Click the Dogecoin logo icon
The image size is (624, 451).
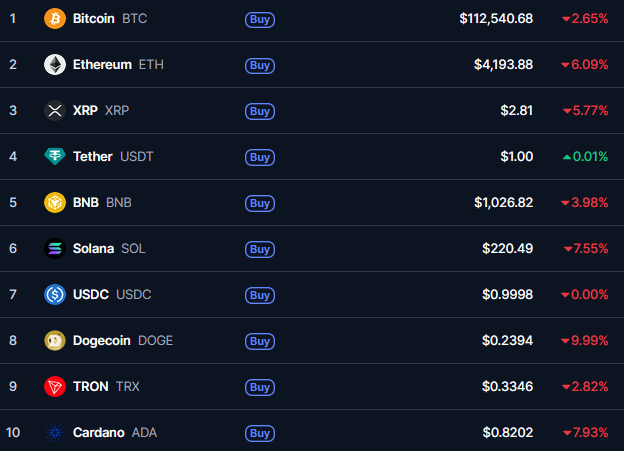click(55, 340)
